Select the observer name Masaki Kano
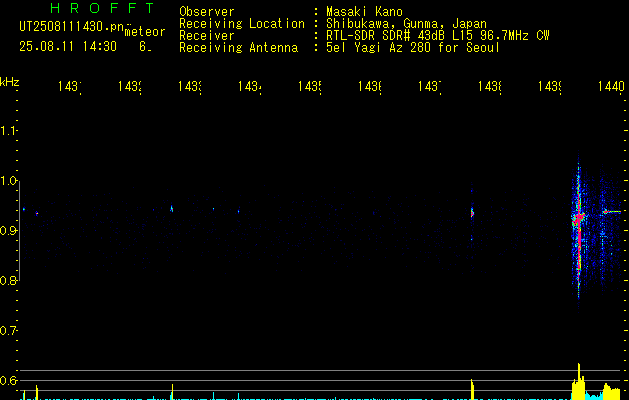Image resolution: width=629 pixels, height=400 pixels. click(364, 12)
